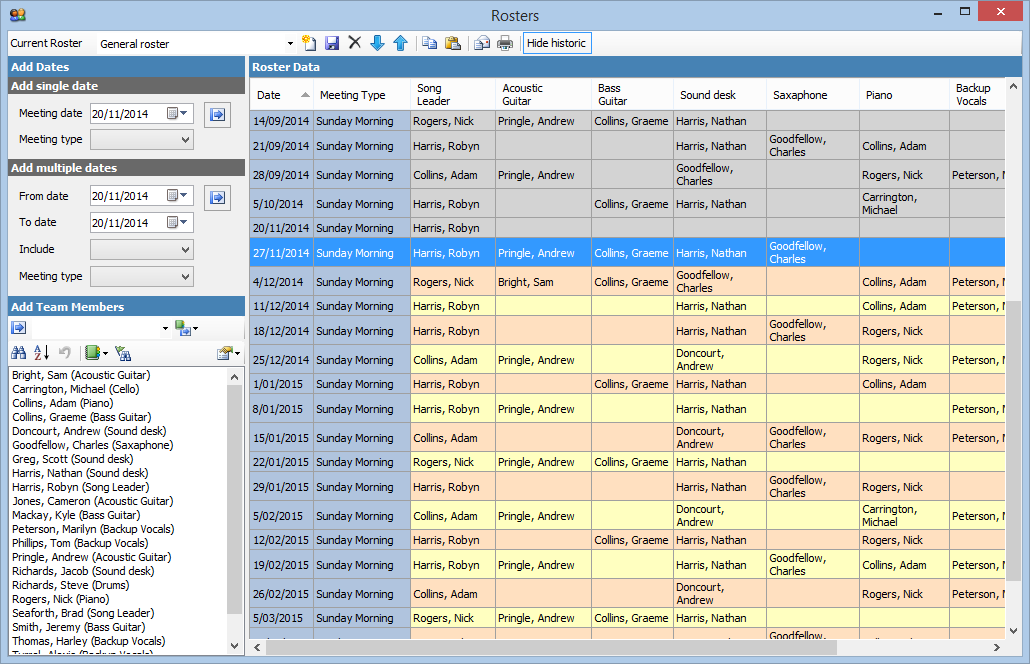Select Doncourt, Andrew (Sound desk) in list
1030x664 pixels.
point(89,431)
